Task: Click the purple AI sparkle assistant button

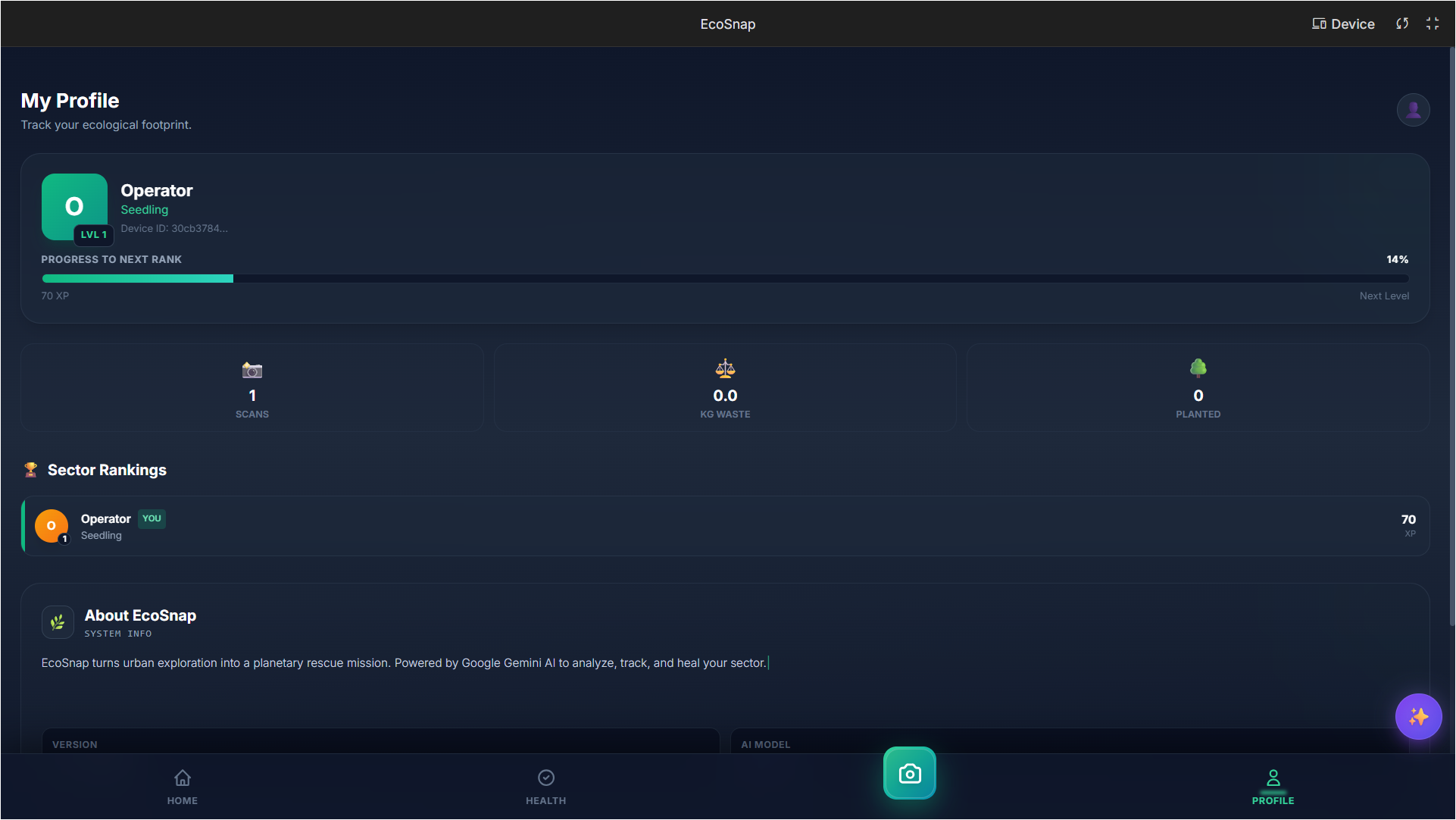Action: [x=1418, y=716]
